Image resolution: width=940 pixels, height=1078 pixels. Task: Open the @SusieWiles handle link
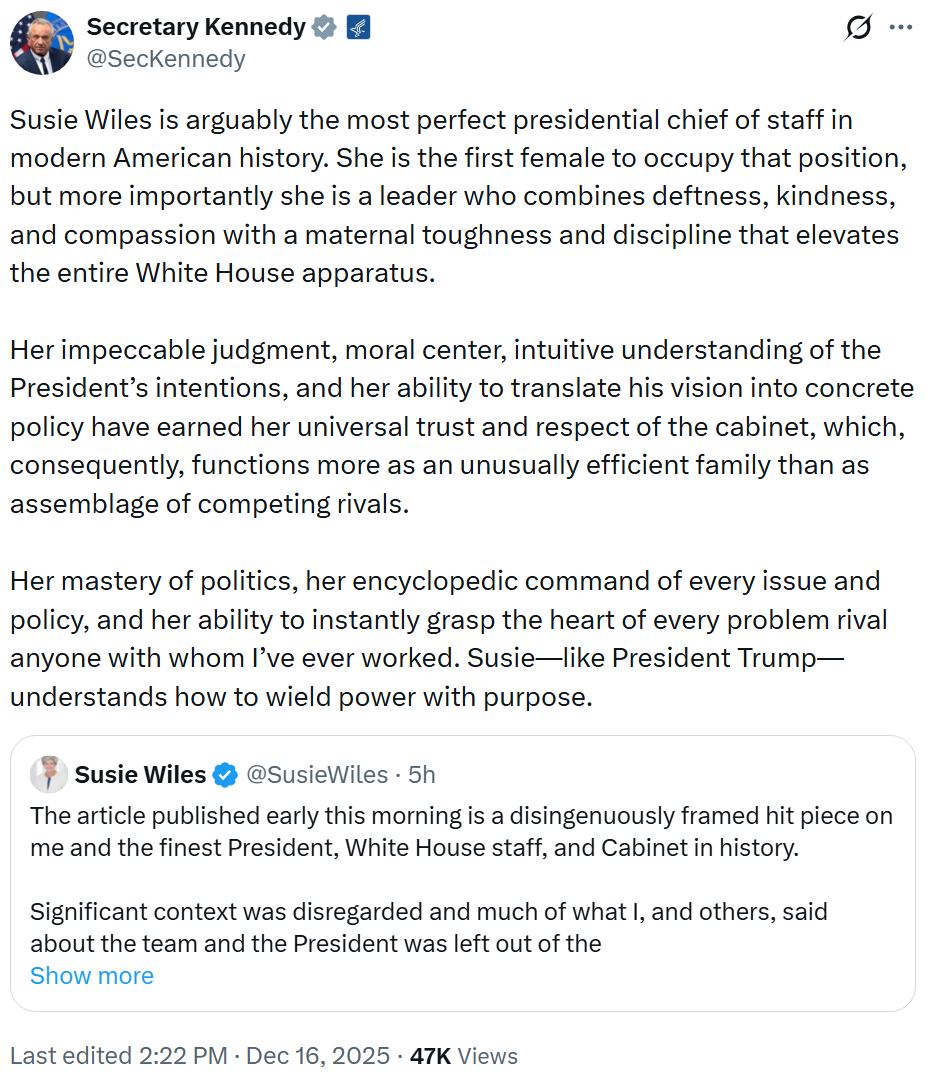317,774
